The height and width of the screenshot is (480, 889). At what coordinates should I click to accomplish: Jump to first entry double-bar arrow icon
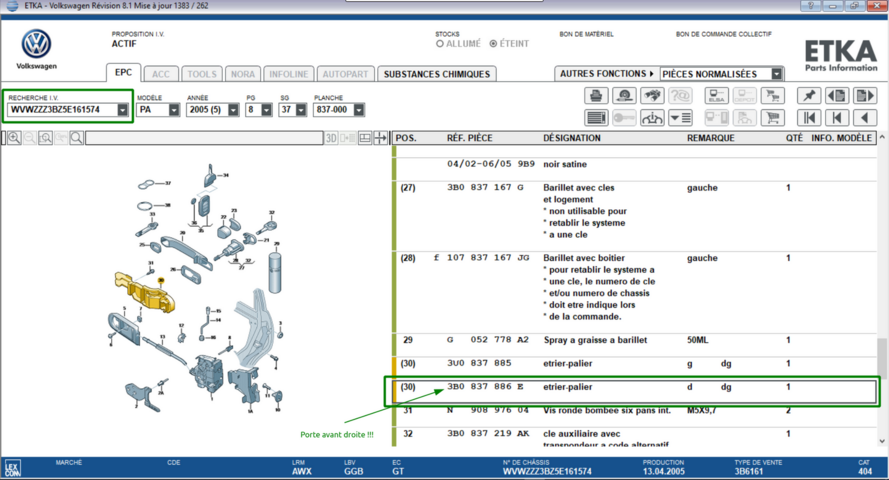[x=809, y=118]
